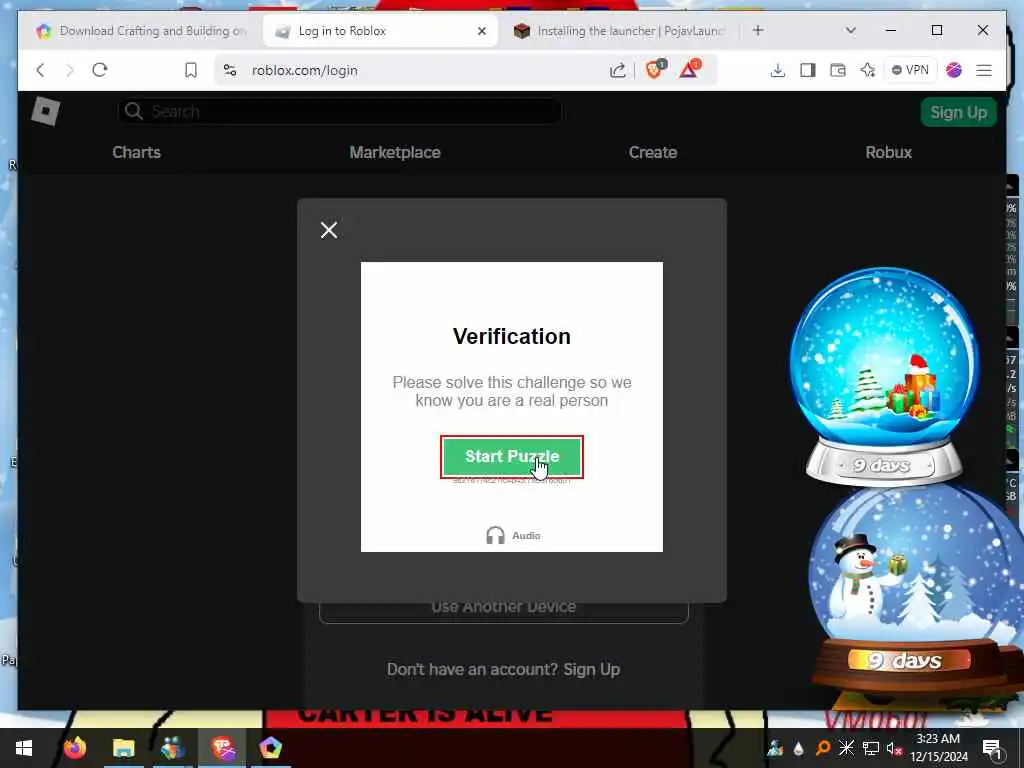Open the notification center icon
Image resolution: width=1024 pixels, height=768 pixels.
[992, 748]
